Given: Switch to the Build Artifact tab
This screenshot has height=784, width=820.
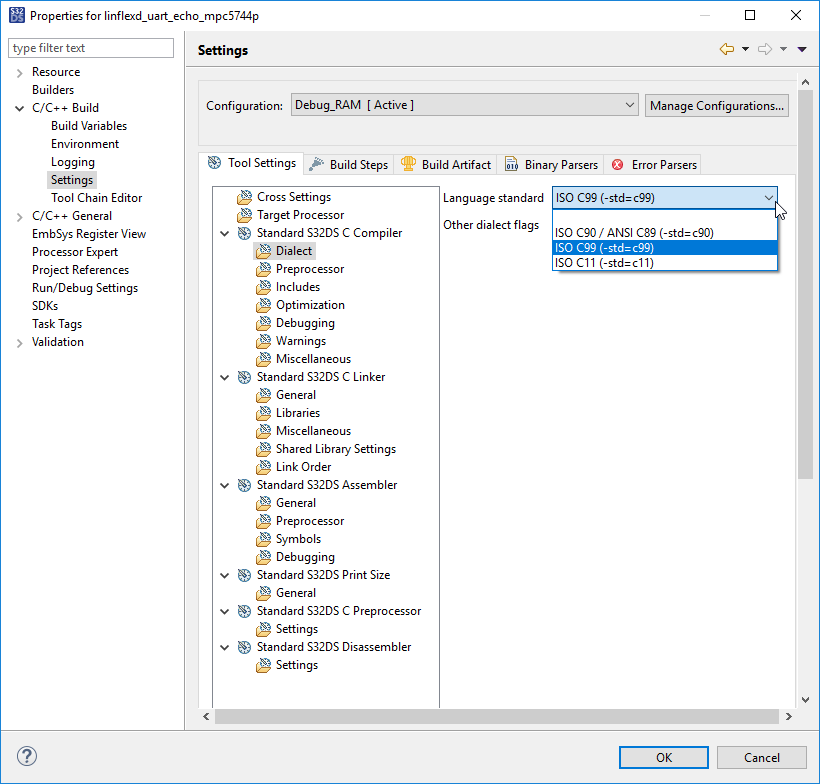Looking at the screenshot, I should (446, 165).
